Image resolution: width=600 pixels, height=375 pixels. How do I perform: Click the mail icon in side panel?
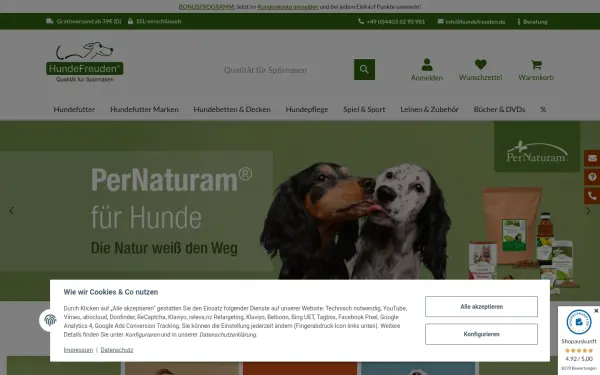point(592,158)
